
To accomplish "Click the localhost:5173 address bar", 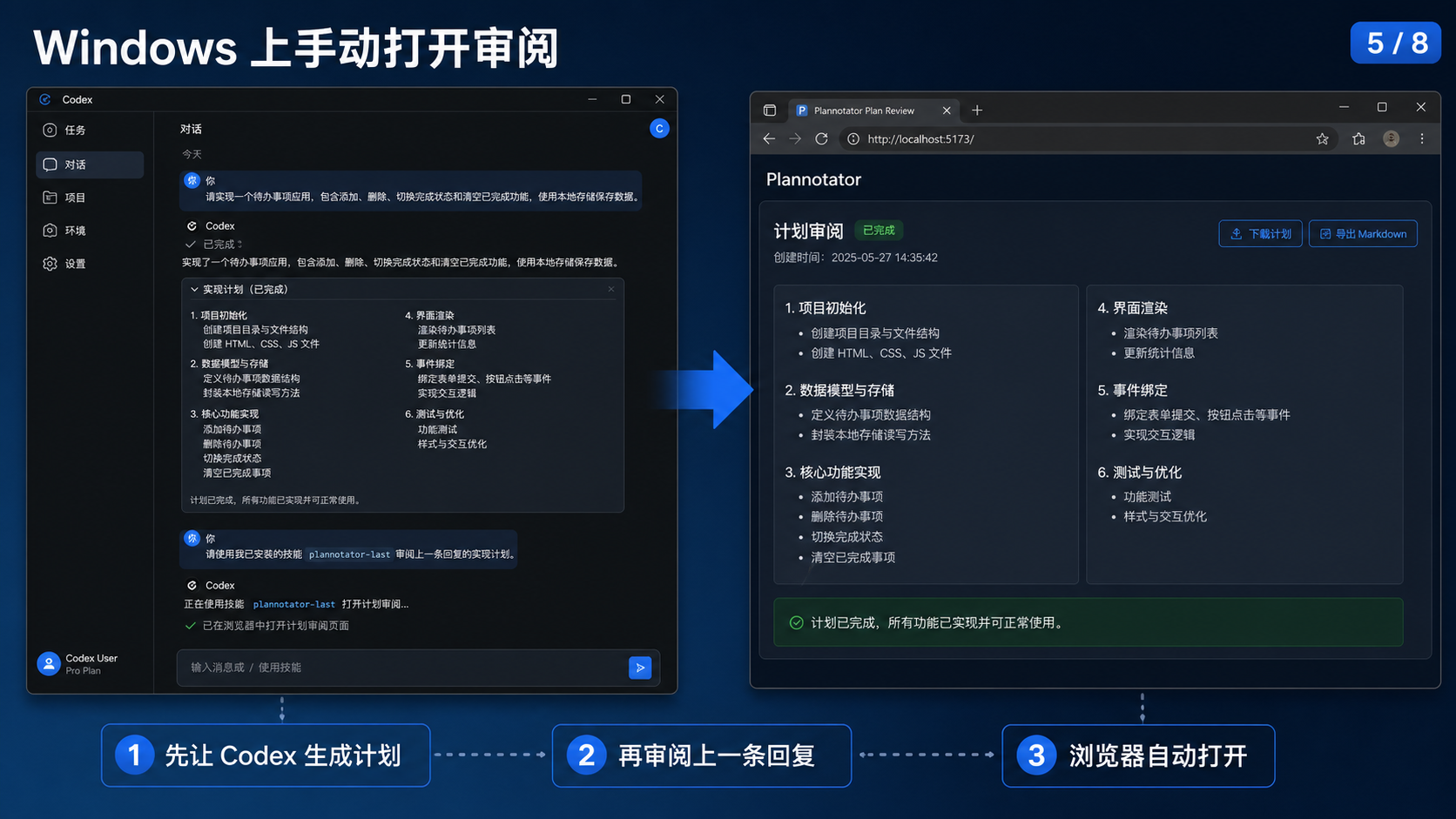I will [x=1089, y=139].
